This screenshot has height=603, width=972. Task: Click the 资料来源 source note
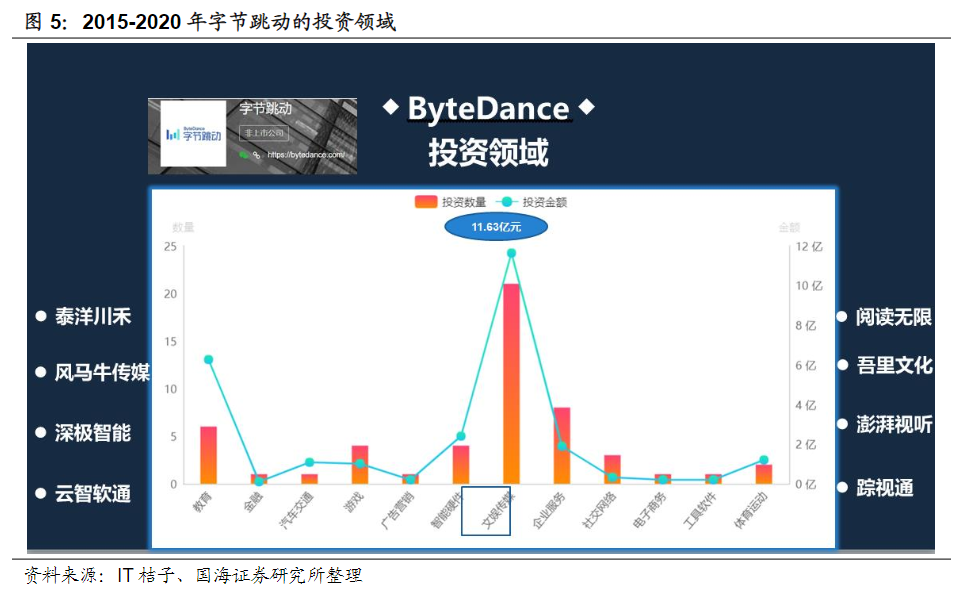[x=193, y=575]
